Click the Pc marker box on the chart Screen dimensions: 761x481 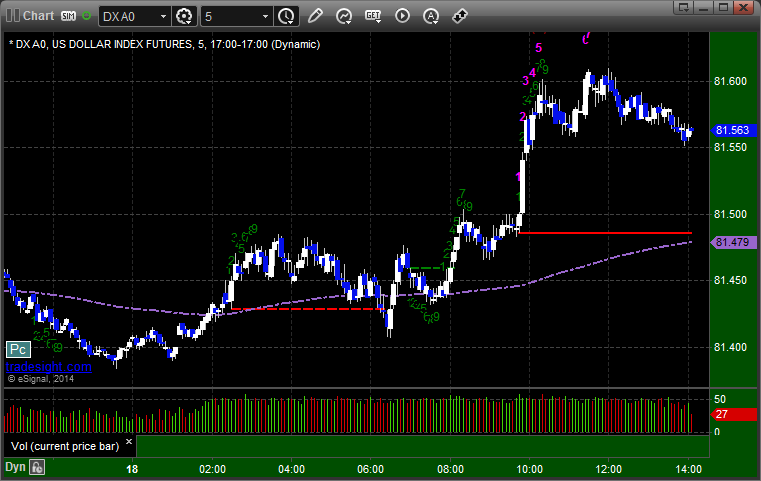point(18,349)
